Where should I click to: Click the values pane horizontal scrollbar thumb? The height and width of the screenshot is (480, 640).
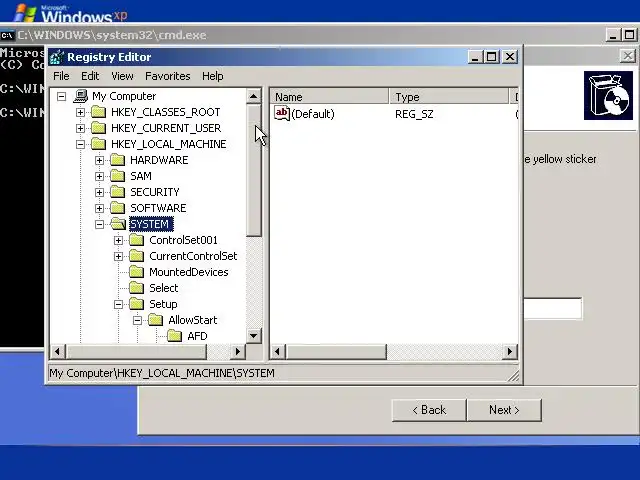coord(336,351)
